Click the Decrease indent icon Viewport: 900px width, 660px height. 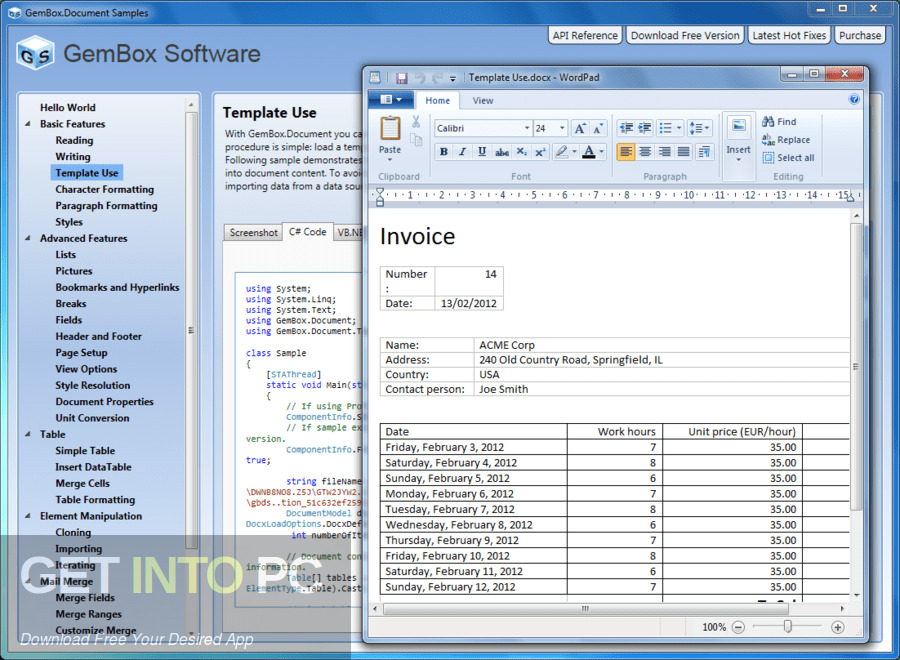(x=626, y=128)
